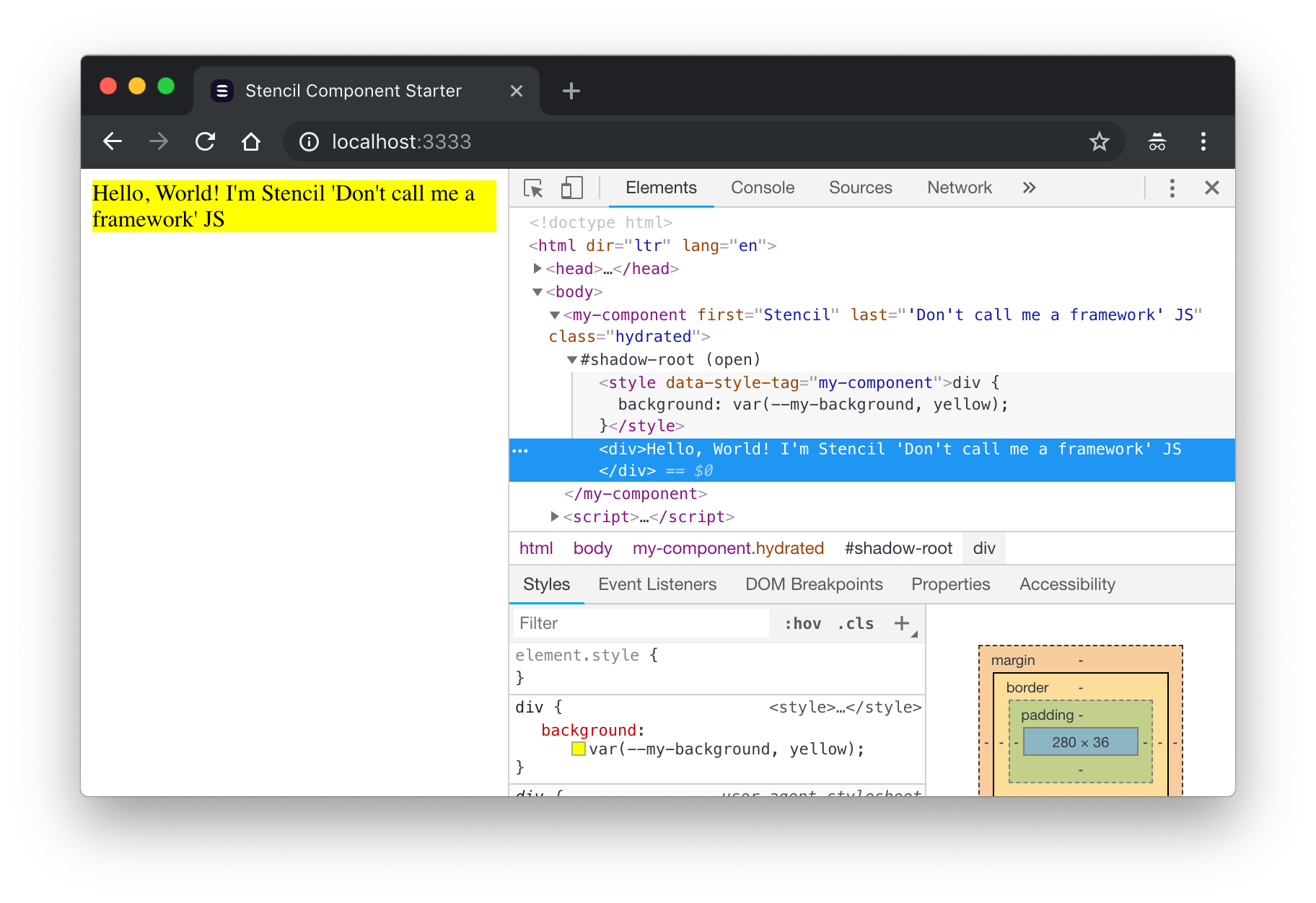This screenshot has width=1316, height=903.
Task: Select body in the breadcrumb bar
Action: [x=592, y=548]
